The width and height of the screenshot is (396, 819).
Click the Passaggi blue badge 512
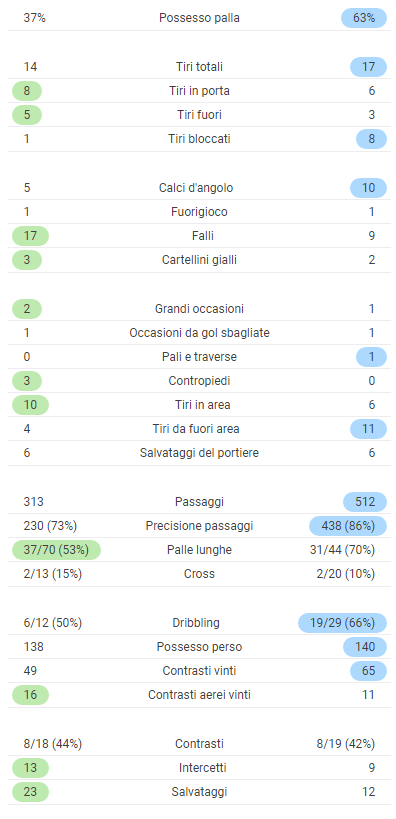pyautogui.click(x=365, y=502)
